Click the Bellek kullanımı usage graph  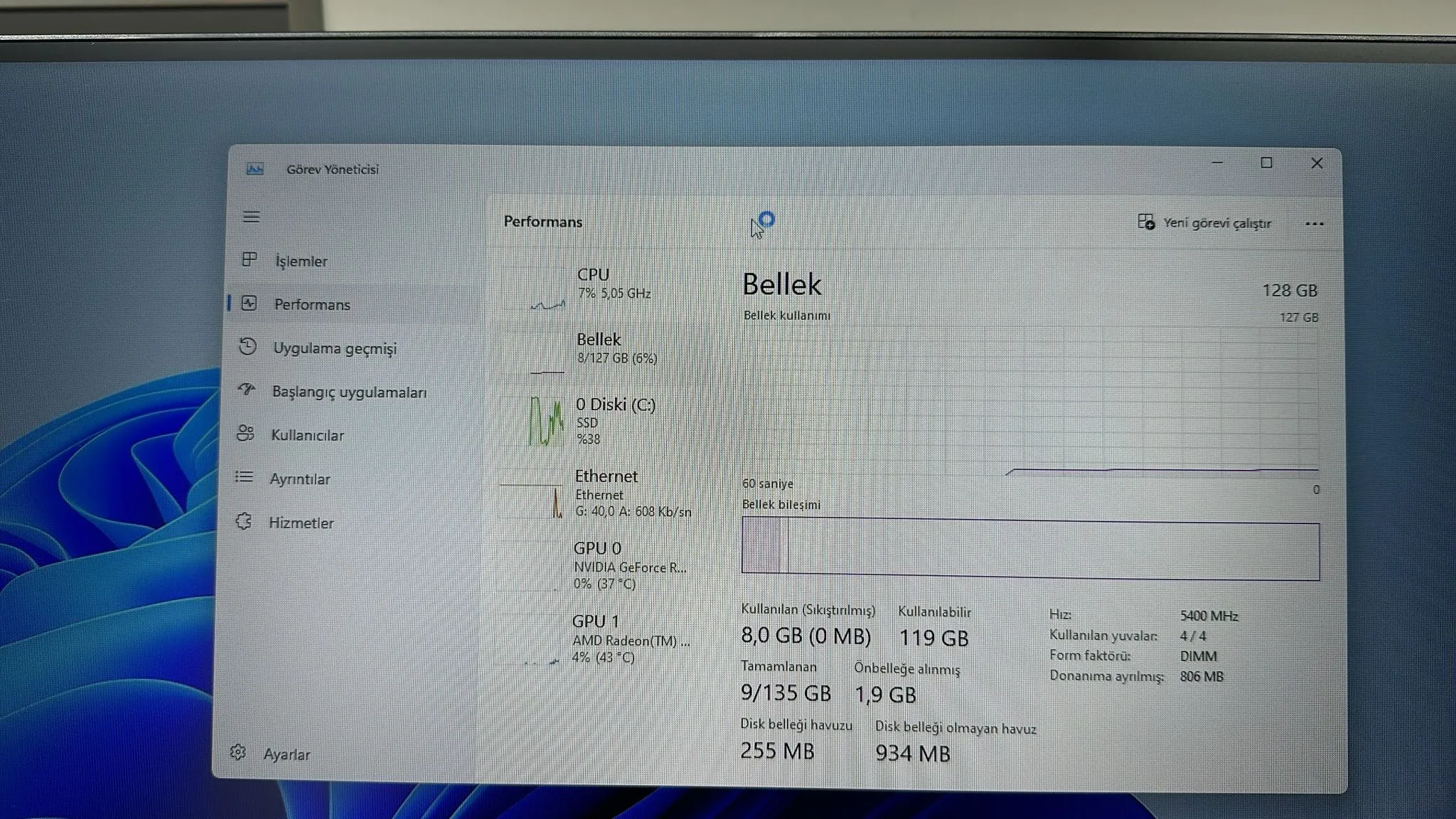tap(1030, 401)
